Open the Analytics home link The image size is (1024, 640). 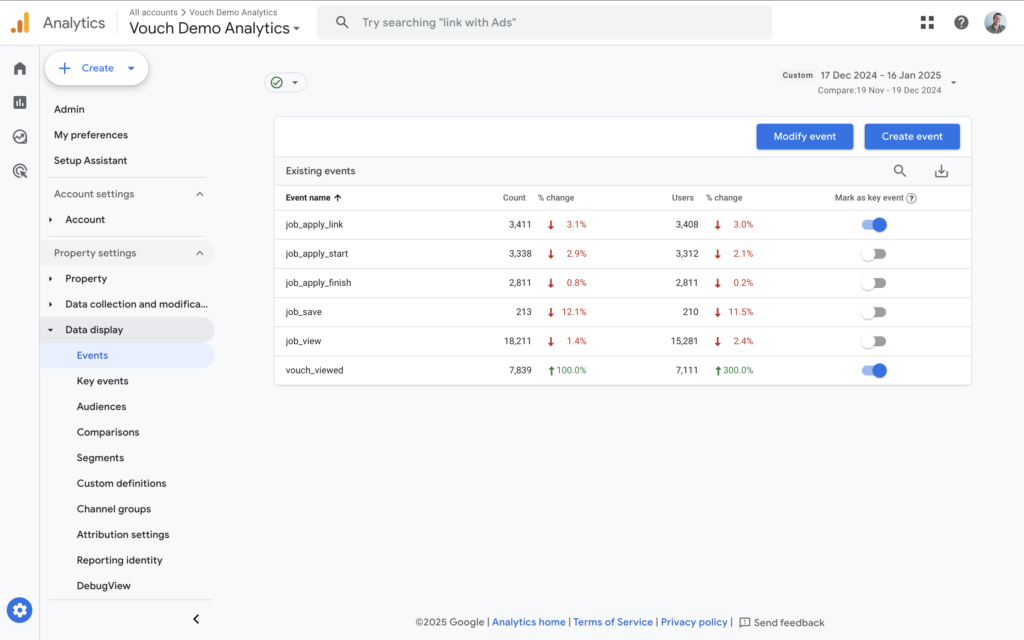point(528,622)
